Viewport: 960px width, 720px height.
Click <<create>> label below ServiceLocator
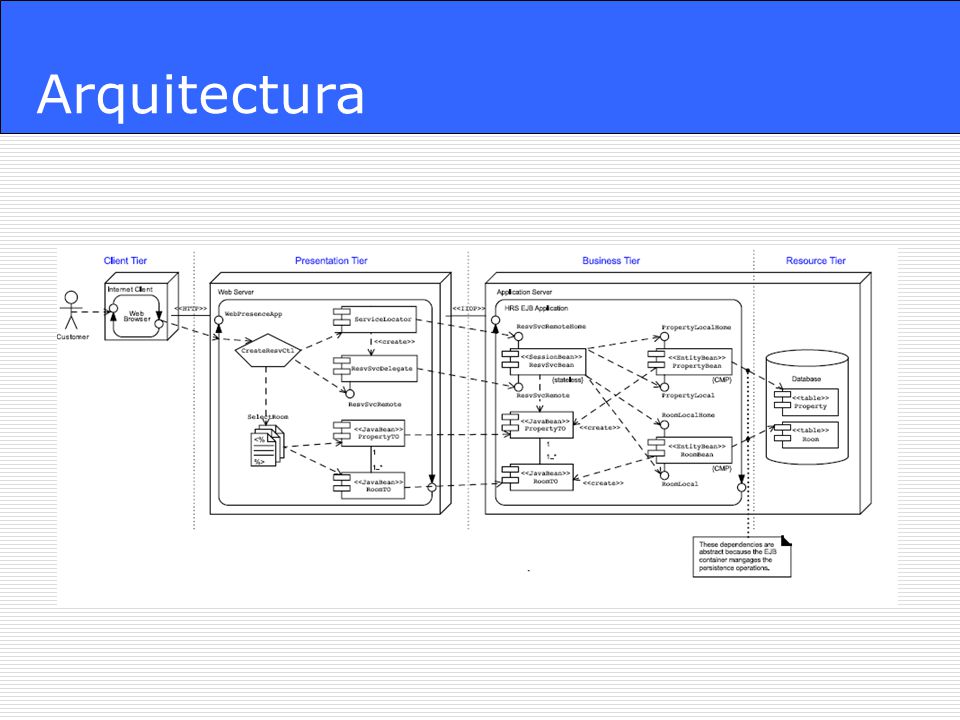coord(394,342)
